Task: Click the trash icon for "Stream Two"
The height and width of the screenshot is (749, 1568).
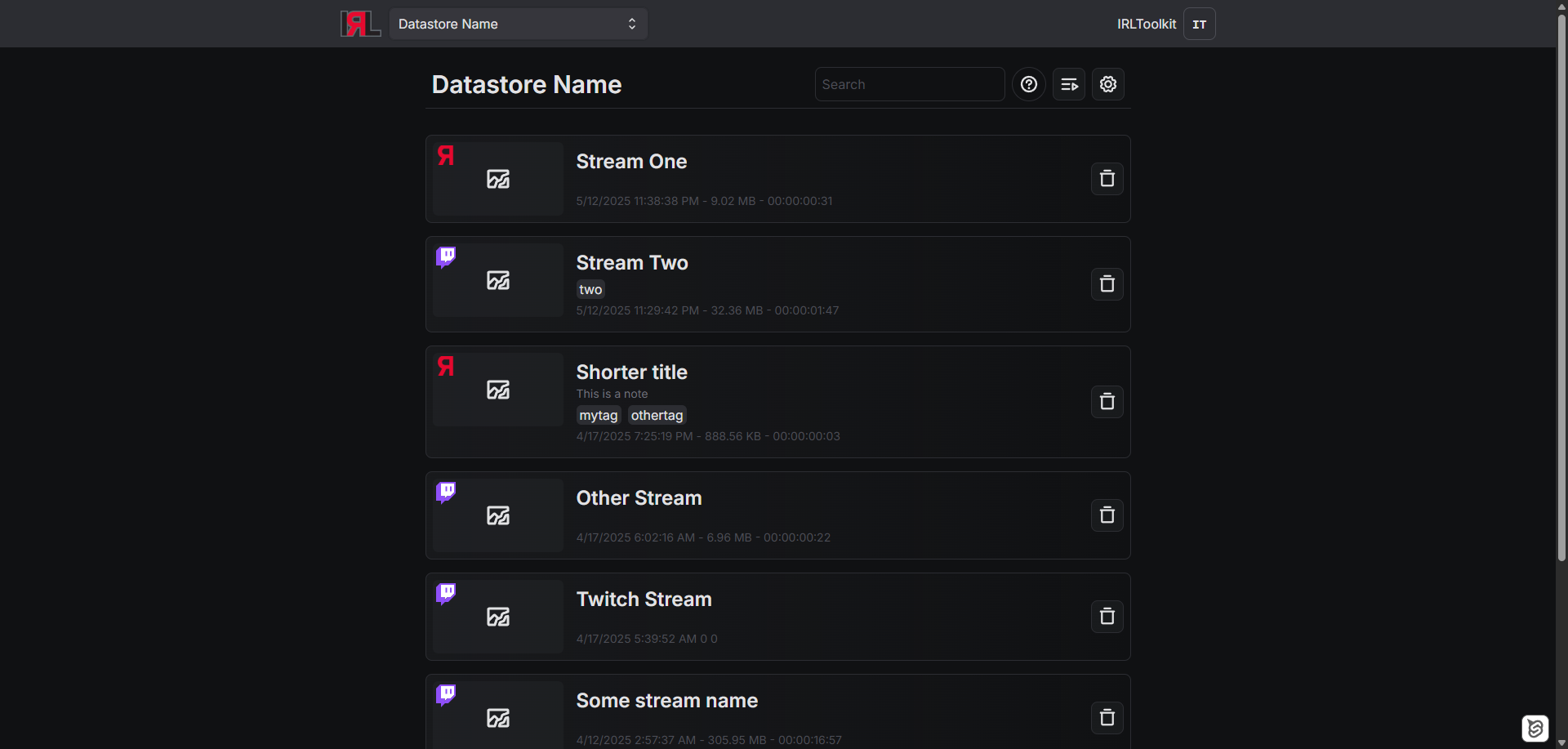Action: (1107, 283)
